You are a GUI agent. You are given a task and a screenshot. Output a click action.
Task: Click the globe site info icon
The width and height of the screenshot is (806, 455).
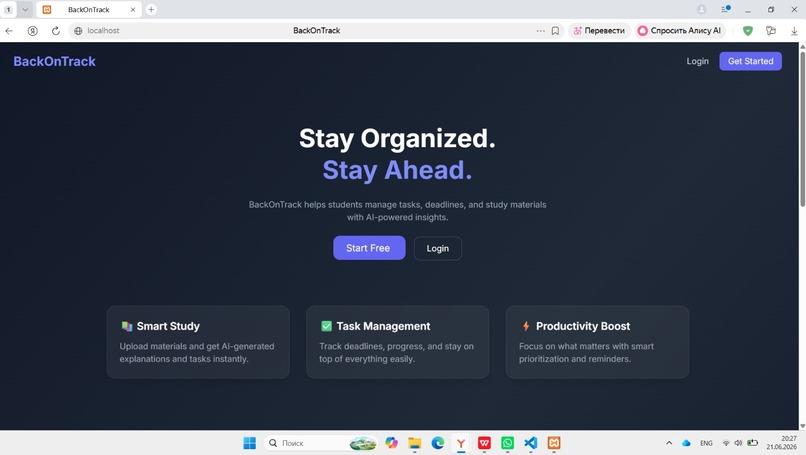tap(78, 31)
